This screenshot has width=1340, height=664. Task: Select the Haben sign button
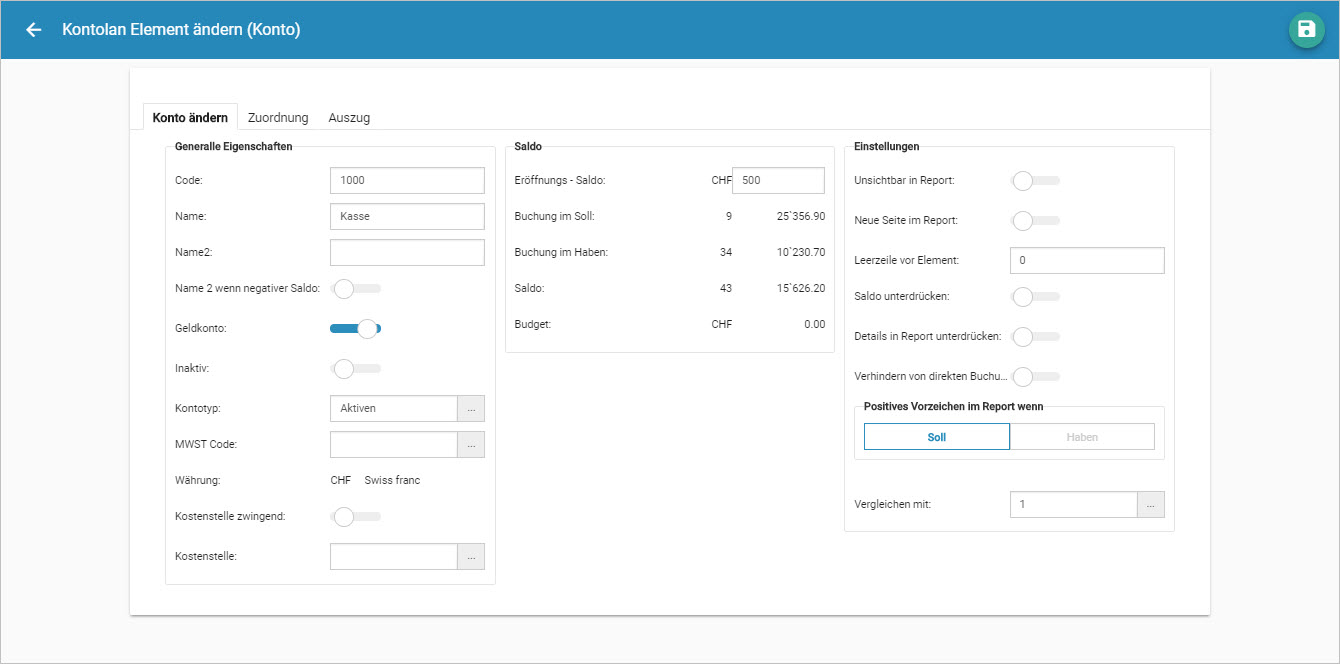click(x=1082, y=437)
